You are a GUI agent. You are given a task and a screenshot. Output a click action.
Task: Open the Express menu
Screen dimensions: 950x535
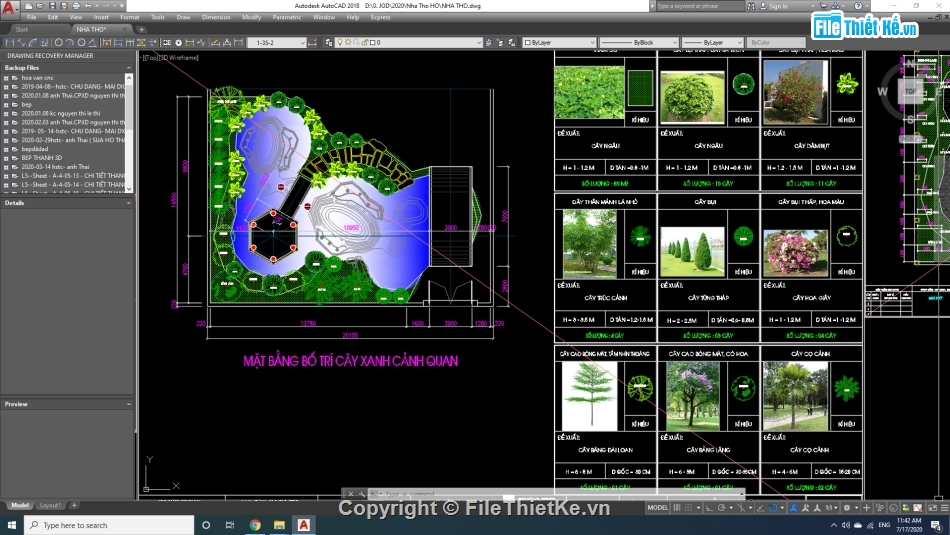(x=380, y=18)
